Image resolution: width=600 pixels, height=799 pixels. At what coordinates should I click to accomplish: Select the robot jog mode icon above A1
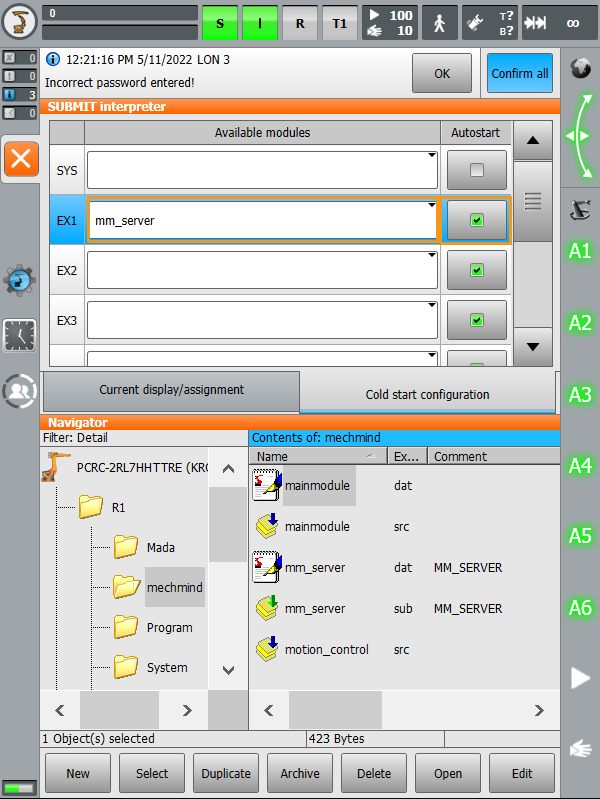tap(580, 210)
